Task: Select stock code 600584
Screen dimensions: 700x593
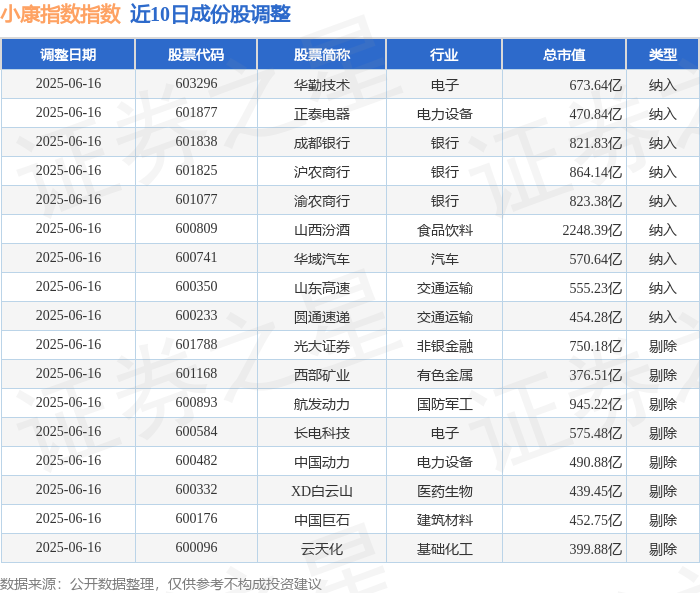Action: tap(196, 432)
